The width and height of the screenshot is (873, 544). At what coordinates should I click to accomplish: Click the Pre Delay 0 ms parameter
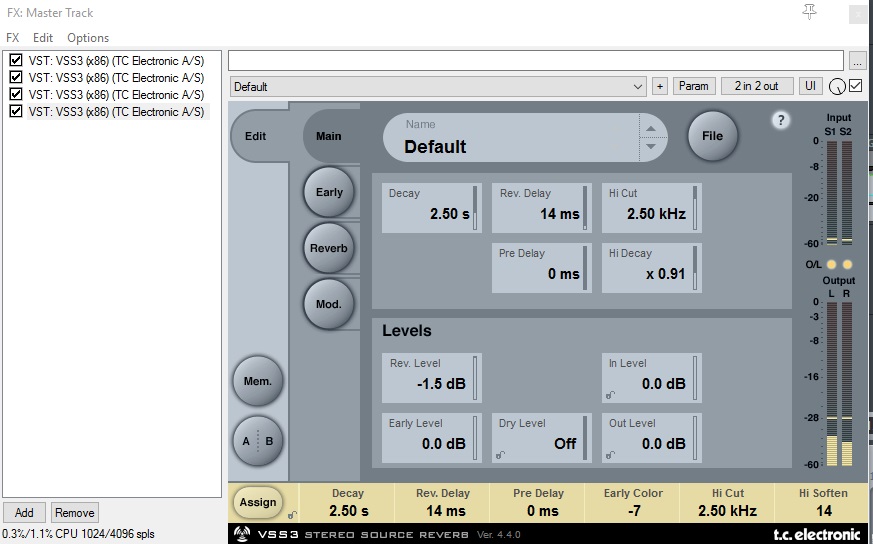541,268
